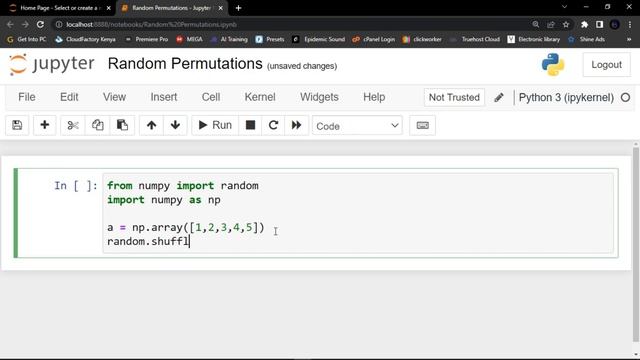Click the pencil edit mode icon
The image size is (640, 360).
(499, 98)
